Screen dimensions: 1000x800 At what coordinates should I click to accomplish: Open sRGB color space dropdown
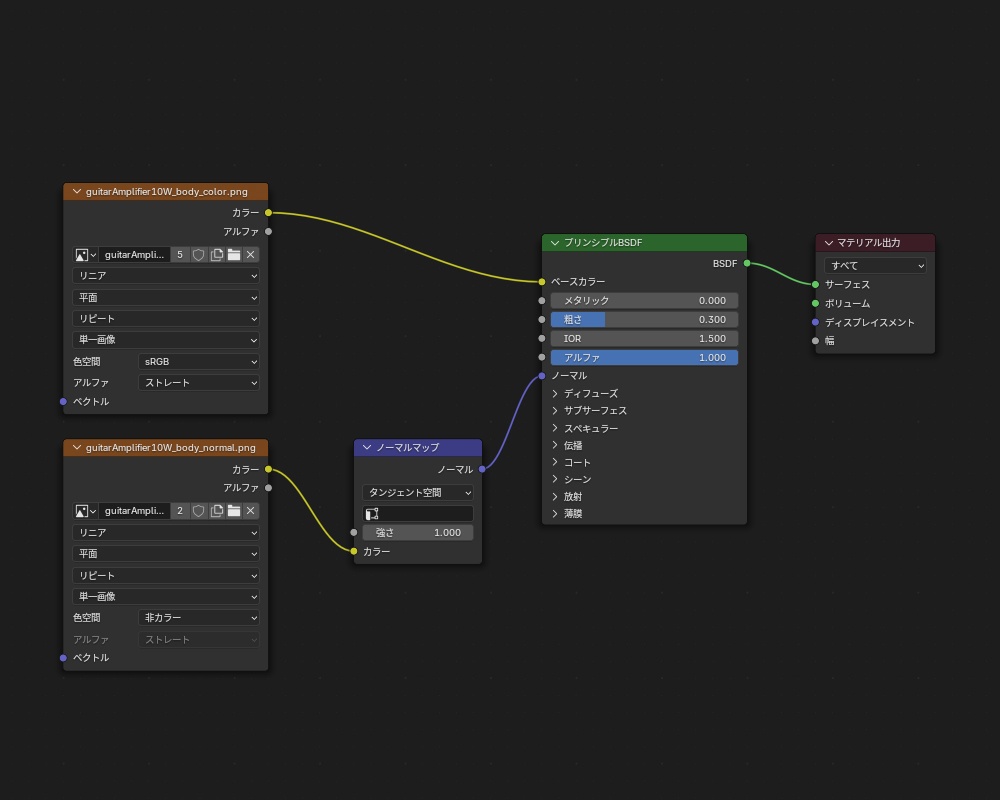199,362
